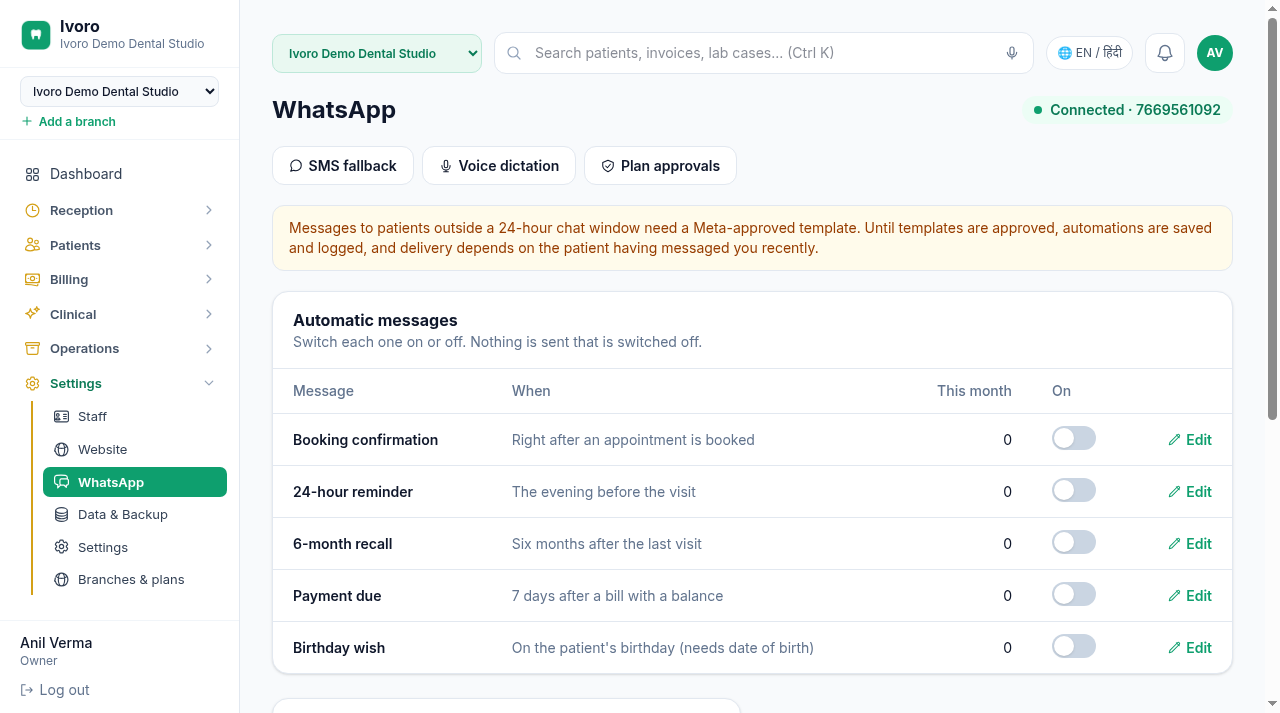Open the Dashboard page

pos(119,174)
